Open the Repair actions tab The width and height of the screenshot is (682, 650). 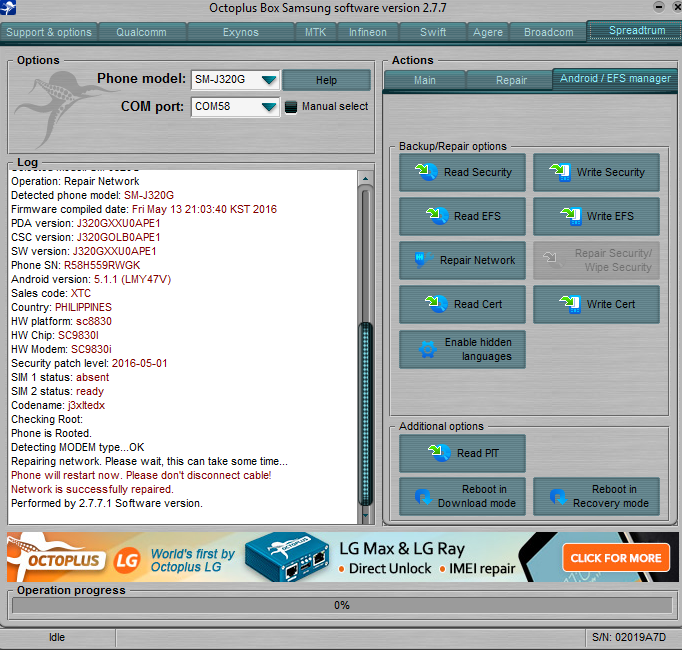(x=511, y=80)
